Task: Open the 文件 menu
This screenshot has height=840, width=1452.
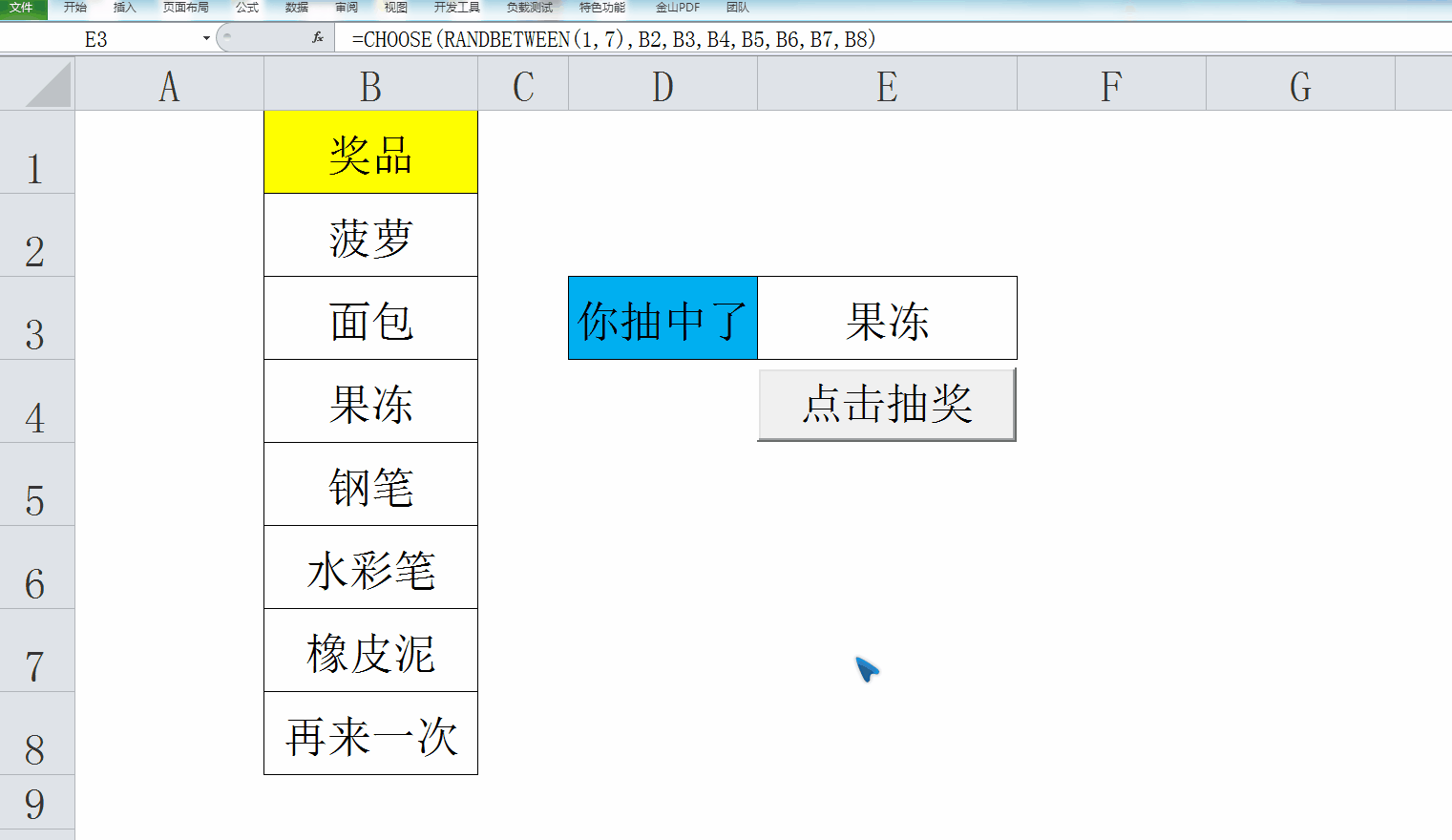Action: coord(22,8)
